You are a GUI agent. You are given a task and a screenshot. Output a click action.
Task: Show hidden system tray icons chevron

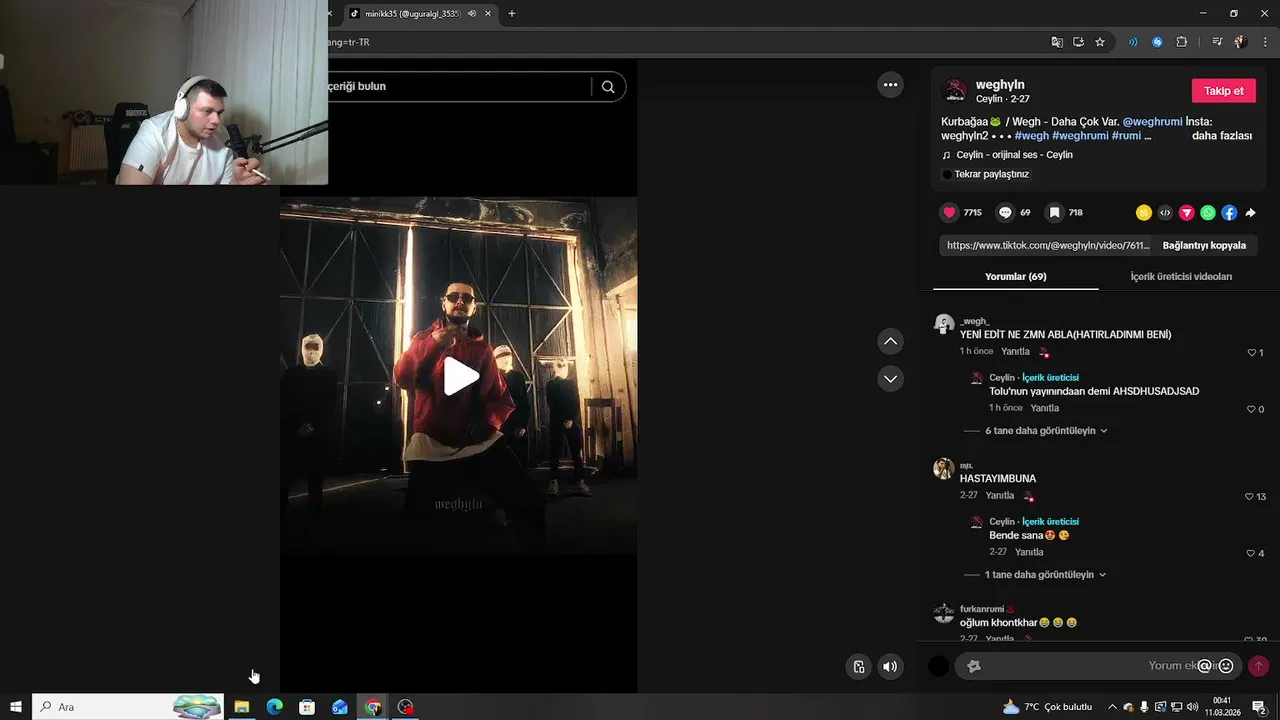tap(1112, 707)
